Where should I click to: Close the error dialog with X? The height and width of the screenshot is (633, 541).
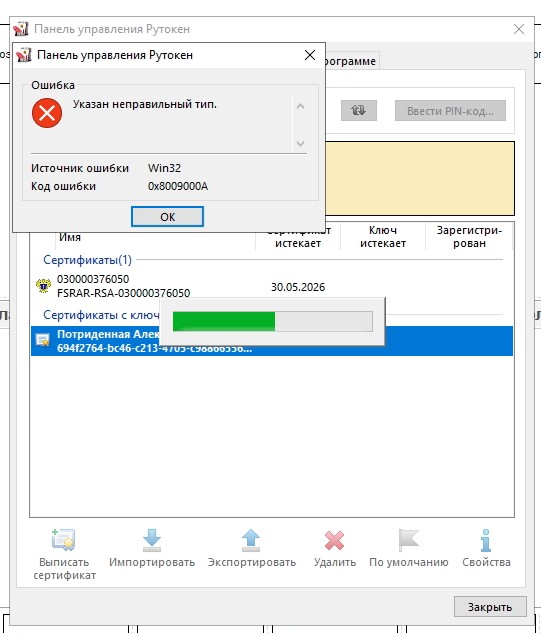(310, 55)
